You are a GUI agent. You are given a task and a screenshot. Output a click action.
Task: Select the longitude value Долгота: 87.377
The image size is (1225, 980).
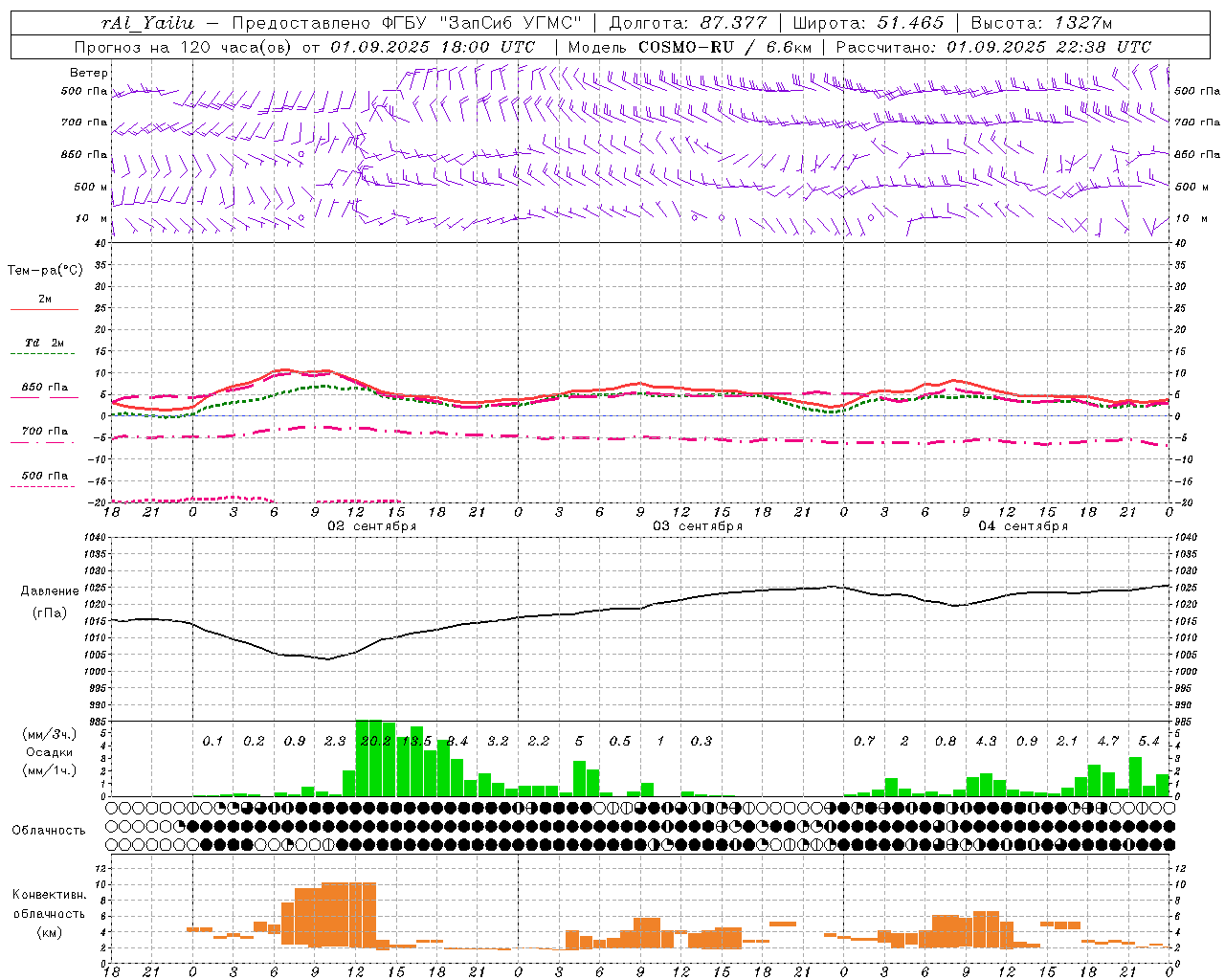tap(688, 23)
